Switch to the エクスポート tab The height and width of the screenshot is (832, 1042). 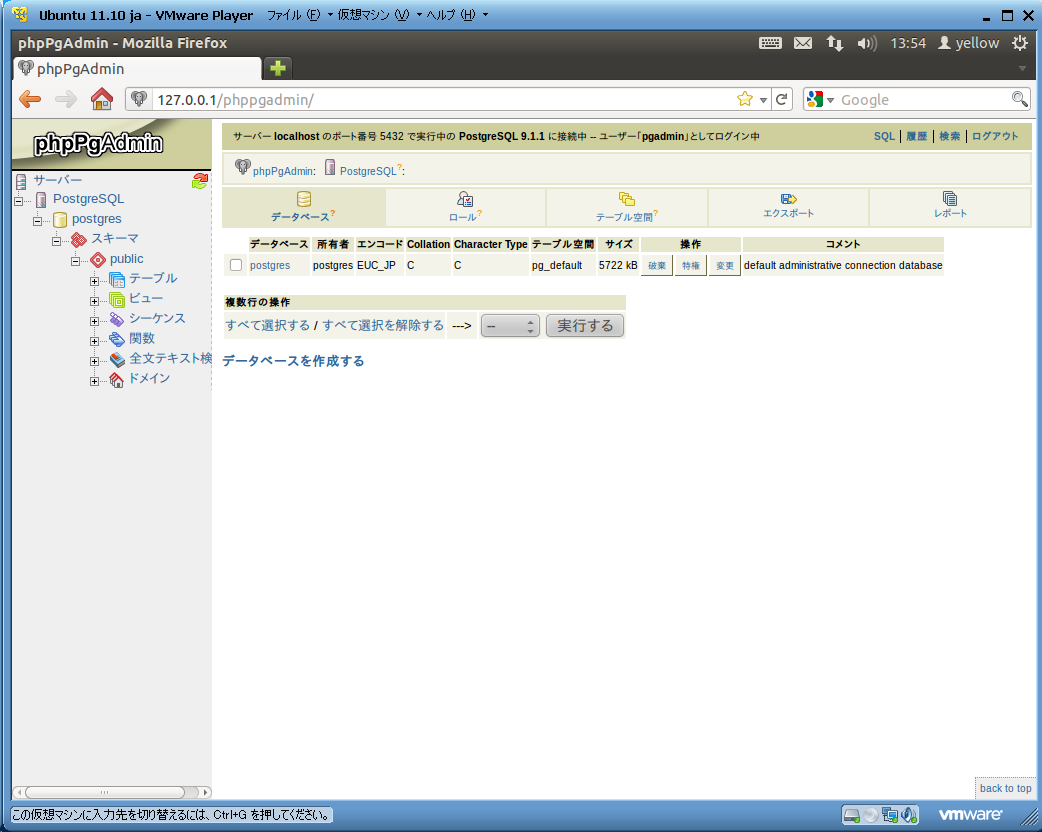pos(788,206)
